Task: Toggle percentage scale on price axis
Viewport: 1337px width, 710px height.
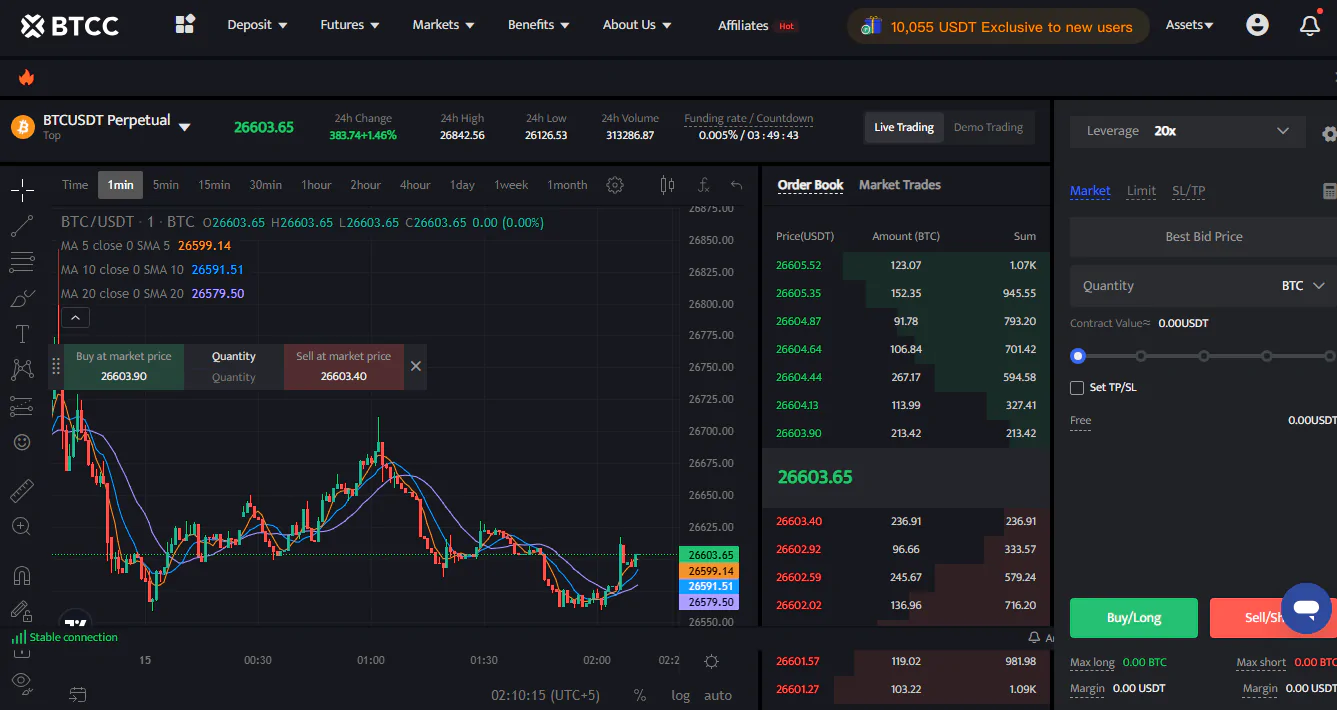Action: tap(640, 695)
